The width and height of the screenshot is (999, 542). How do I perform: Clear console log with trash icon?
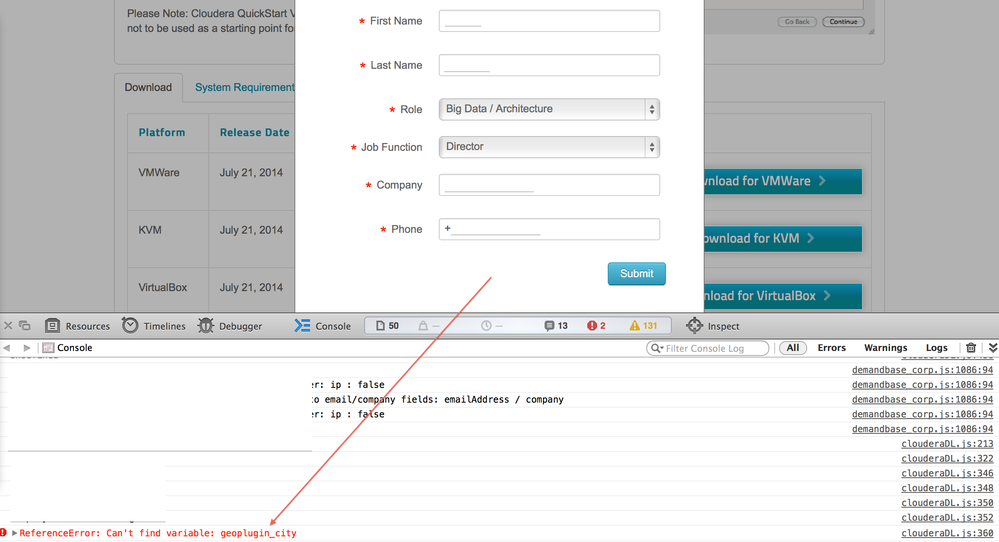coord(970,348)
